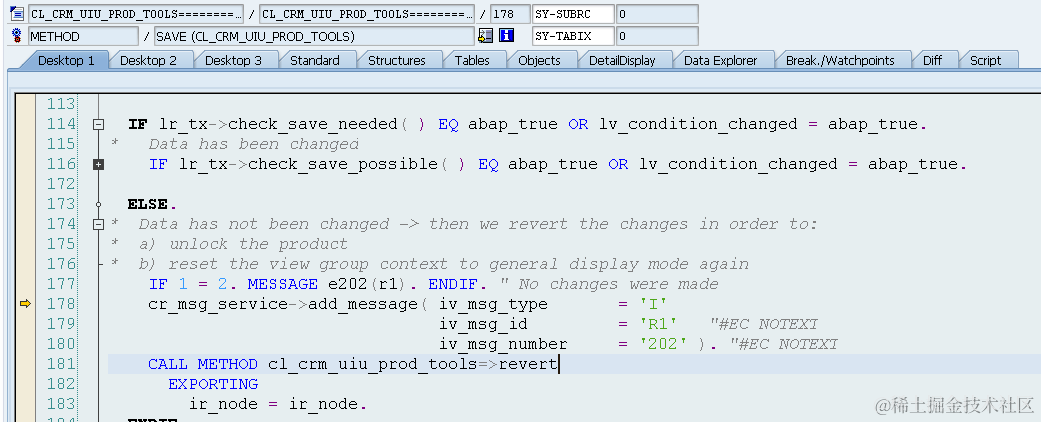Click the 'R1' literal on line 179
This screenshot has height=422, width=1041.
click(659, 324)
